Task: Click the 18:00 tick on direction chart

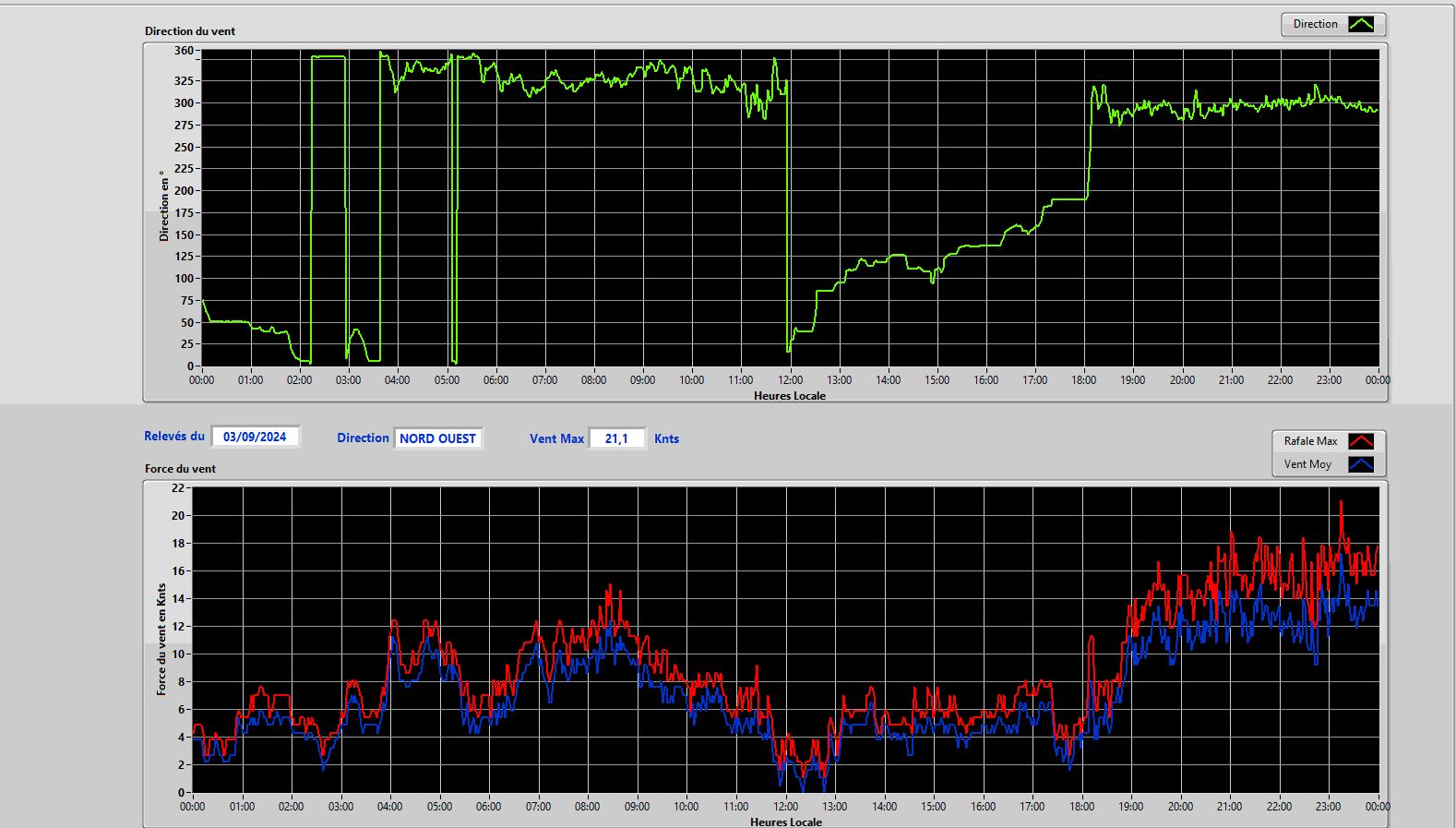Action: coord(1084,379)
